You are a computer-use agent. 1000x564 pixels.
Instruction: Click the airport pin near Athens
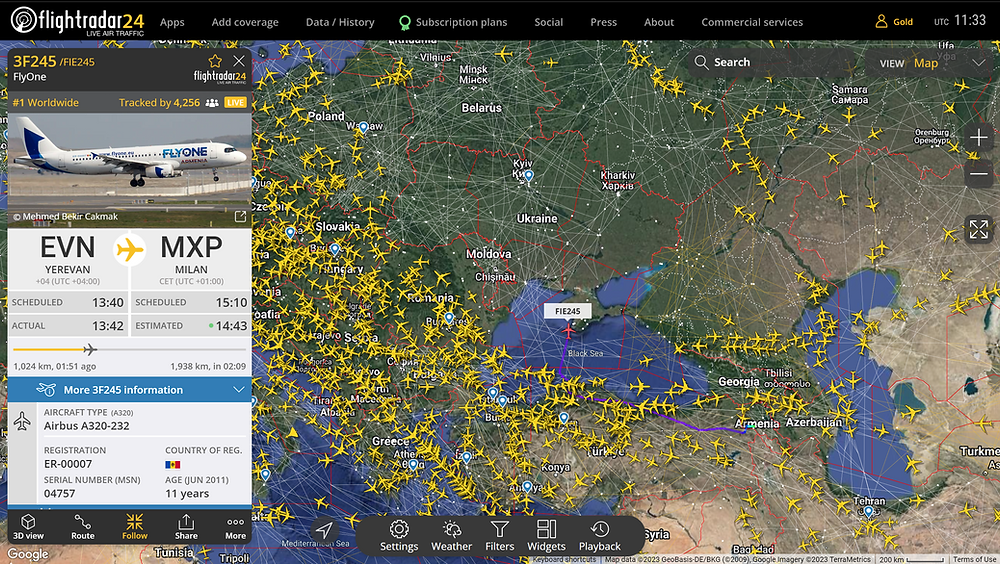pos(413,465)
